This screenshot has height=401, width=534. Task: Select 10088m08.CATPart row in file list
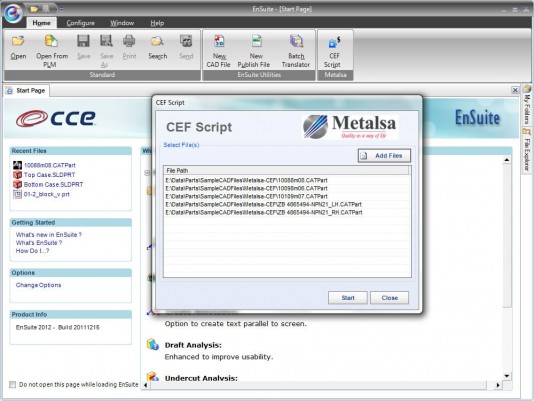287,180
